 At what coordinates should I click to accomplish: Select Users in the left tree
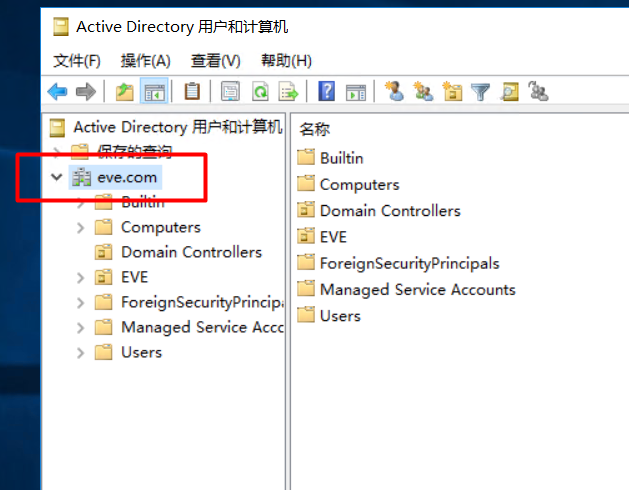(x=142, y=352)
